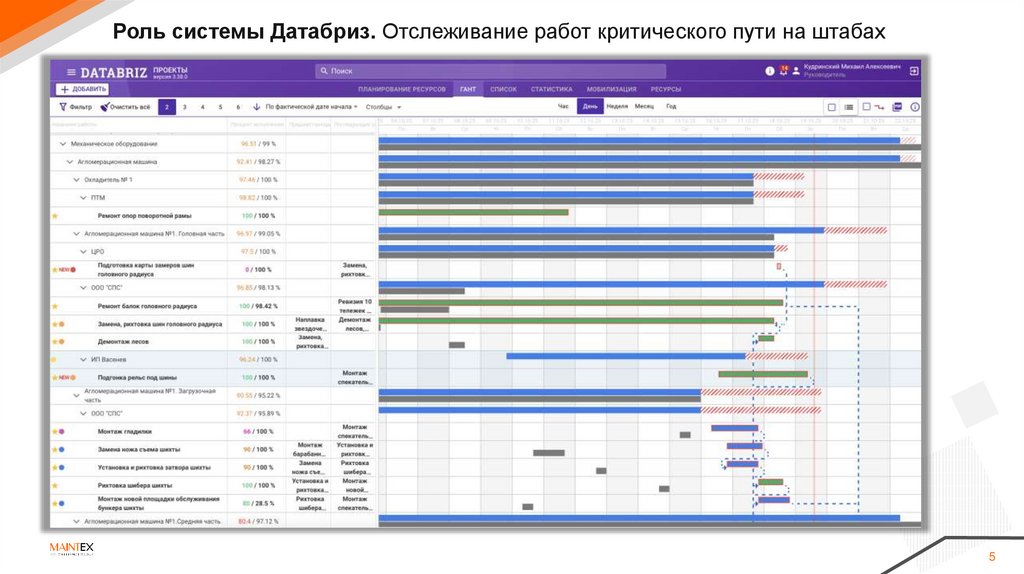1024x574 pixels.
Task: Click blue Gantt bar of Монтаж гладилки
Action: coord(735,428)
